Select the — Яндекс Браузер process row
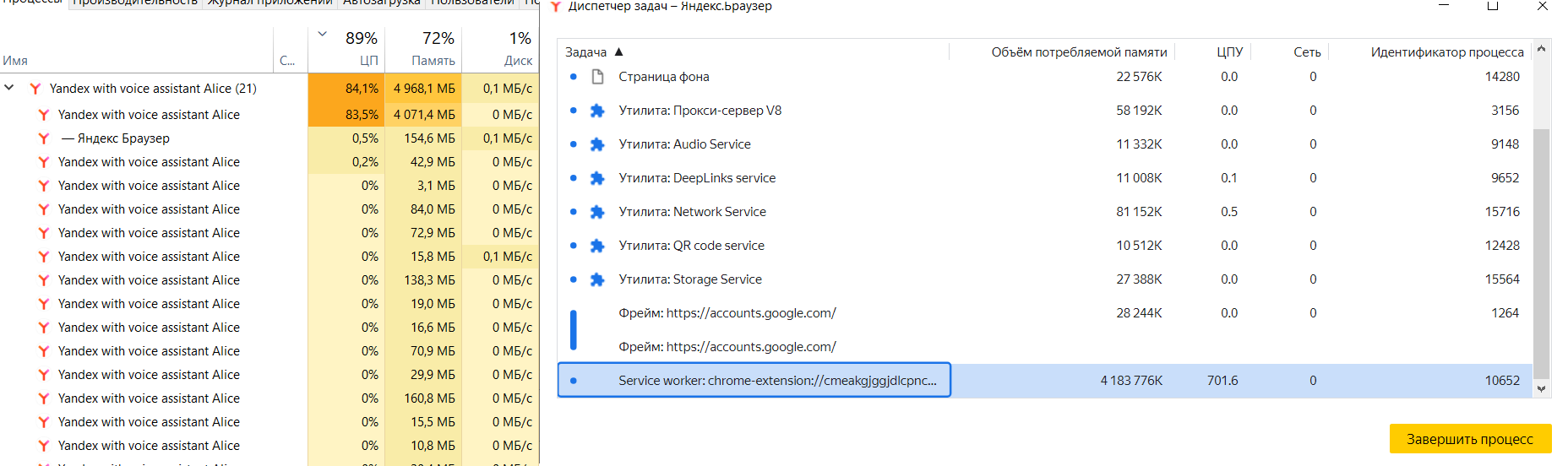Viewport: 1568px width, 466px height. coord(269,138)
